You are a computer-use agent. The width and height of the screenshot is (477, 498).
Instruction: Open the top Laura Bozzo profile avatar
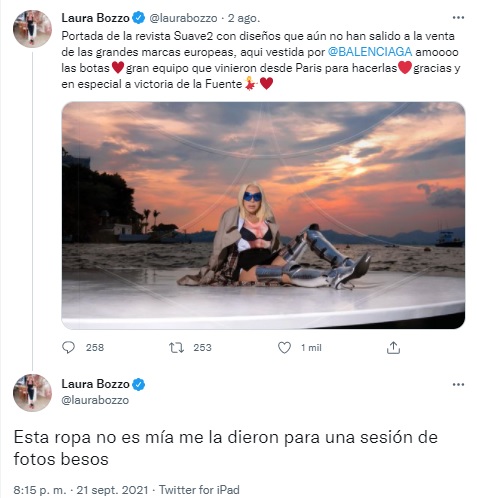coord(32,28)
